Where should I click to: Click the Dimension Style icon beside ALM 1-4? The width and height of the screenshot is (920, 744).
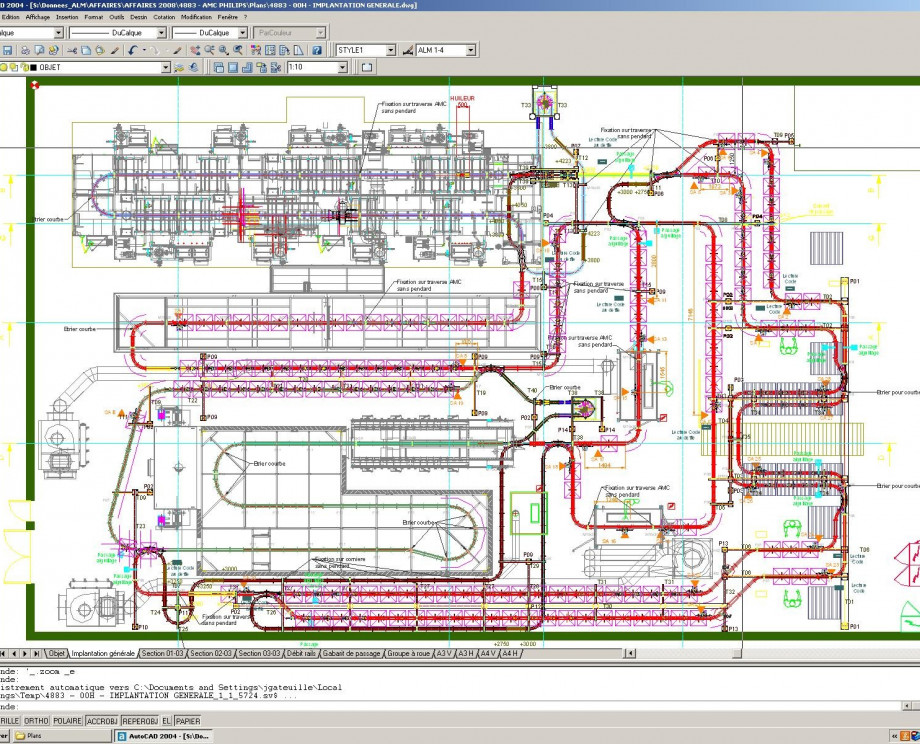pyautogui.click(x=408, y=50)
